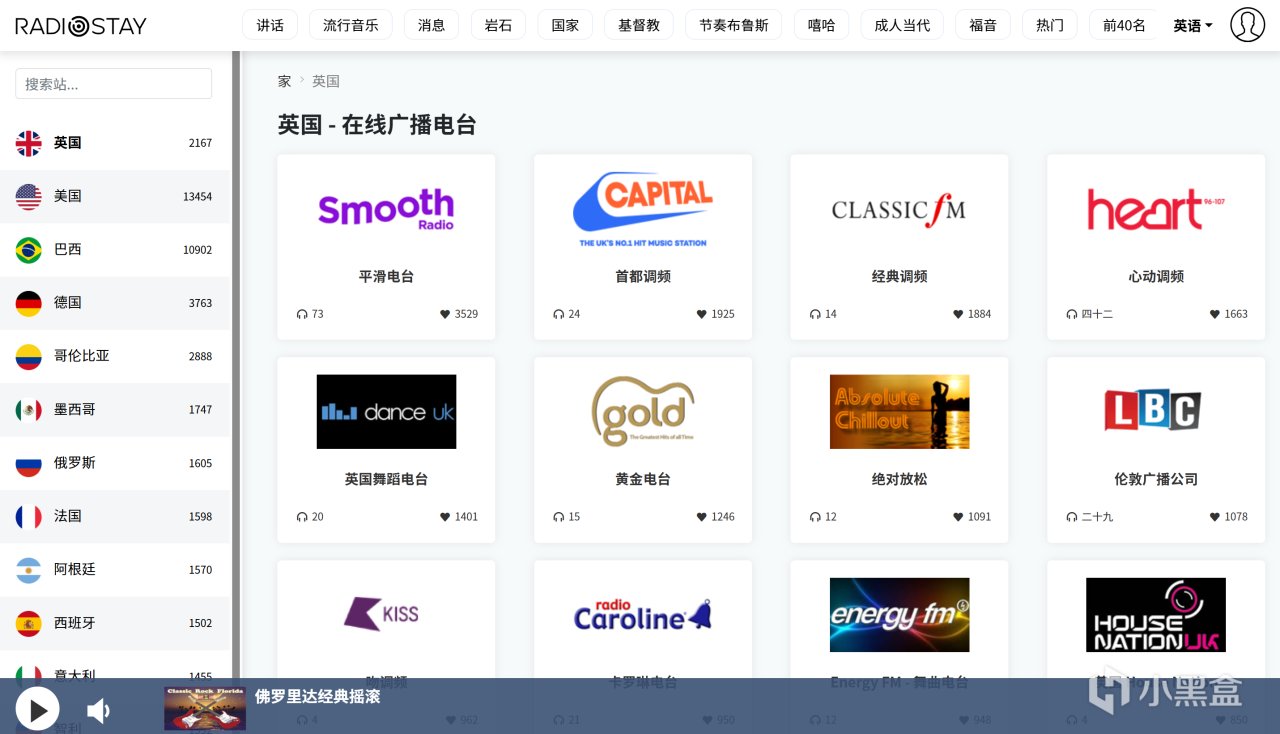
Task: Open the Energy FM logo thumbnail
Action: (x=899, y=615)
